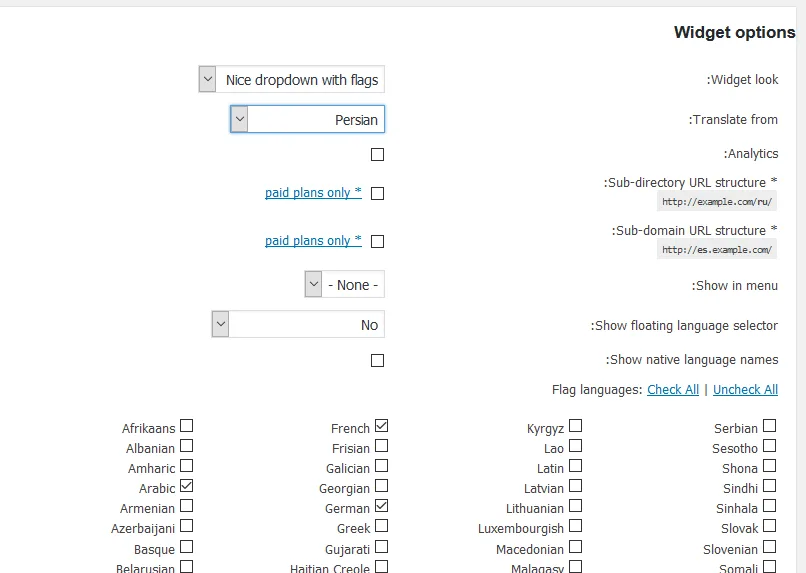Check the Galician language checkbox
Viewport: 806px width, 573px height.
(x=381, y=466)
